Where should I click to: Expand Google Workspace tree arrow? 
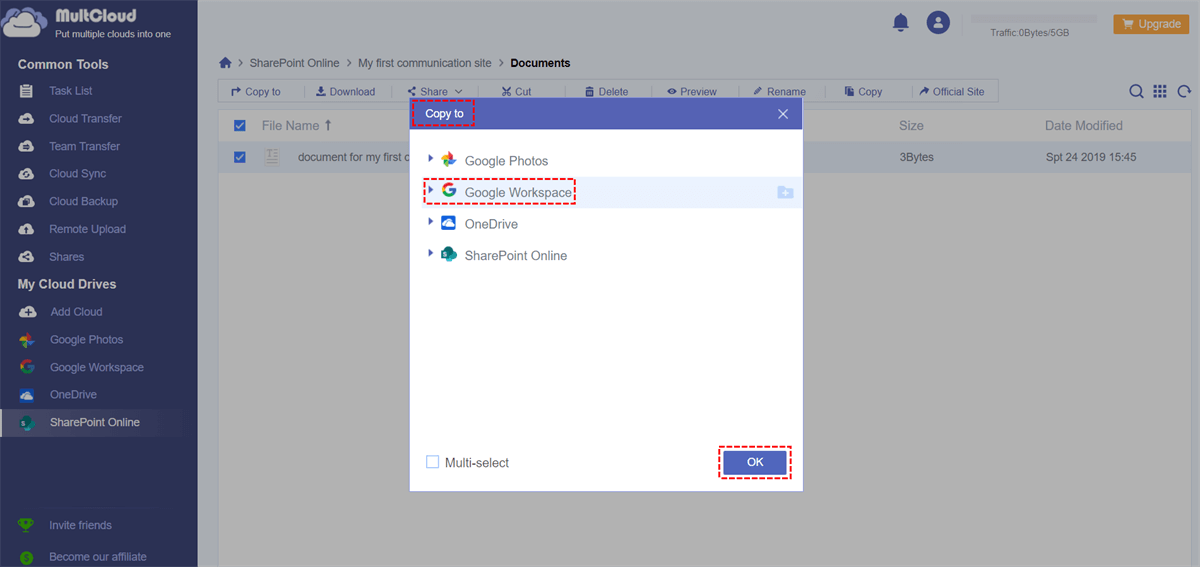(431, 190)
